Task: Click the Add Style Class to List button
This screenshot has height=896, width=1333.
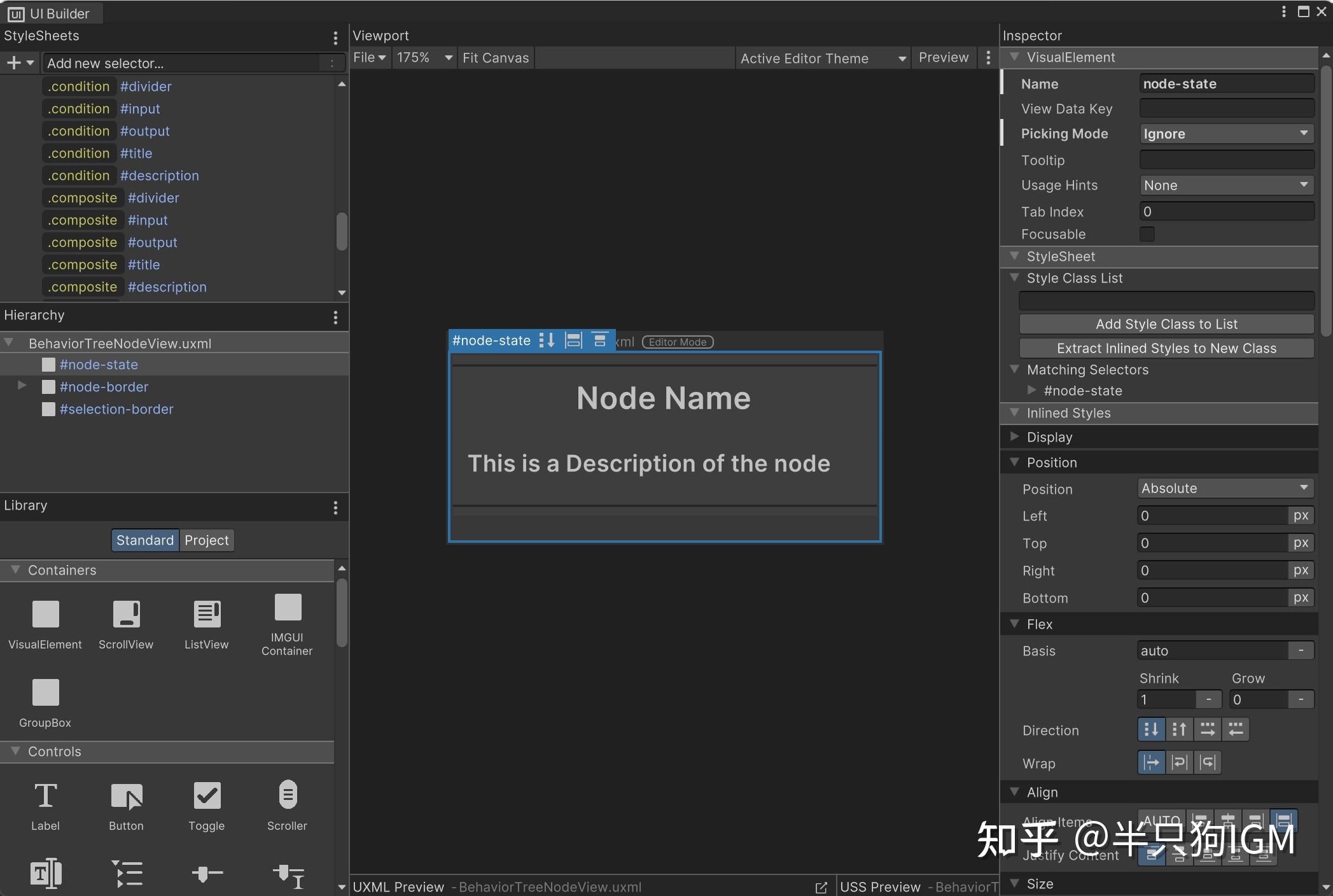Action: (x=1165, y=324)
